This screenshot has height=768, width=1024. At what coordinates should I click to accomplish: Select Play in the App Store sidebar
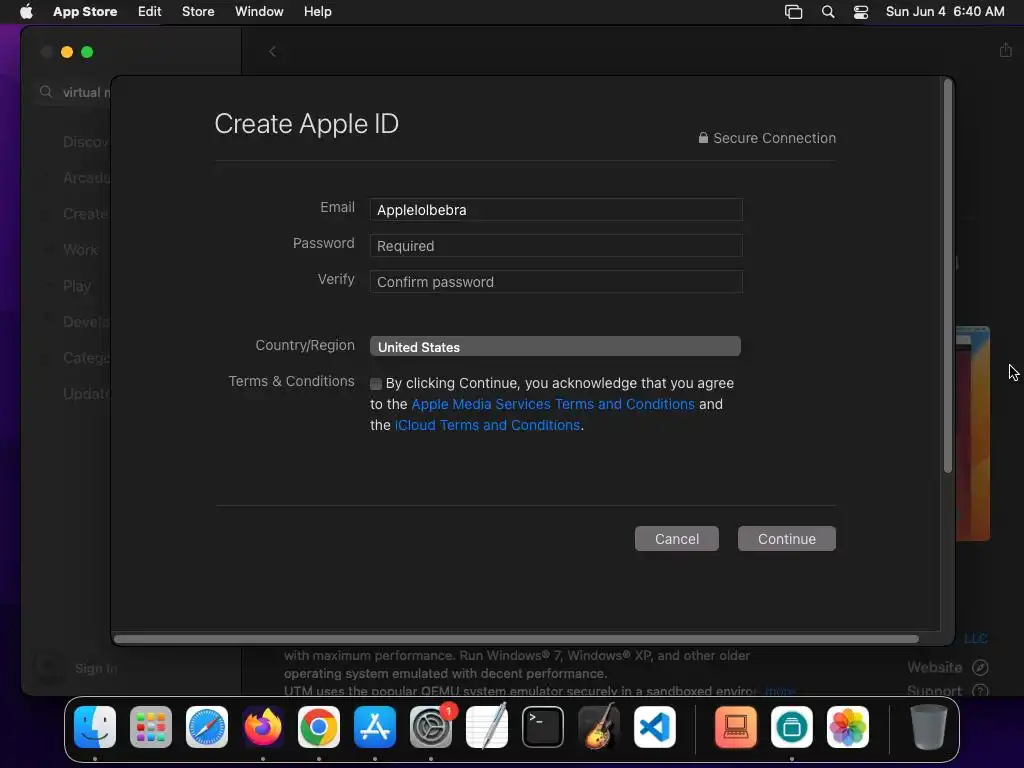pyautogui.click(x=76, y=286)
